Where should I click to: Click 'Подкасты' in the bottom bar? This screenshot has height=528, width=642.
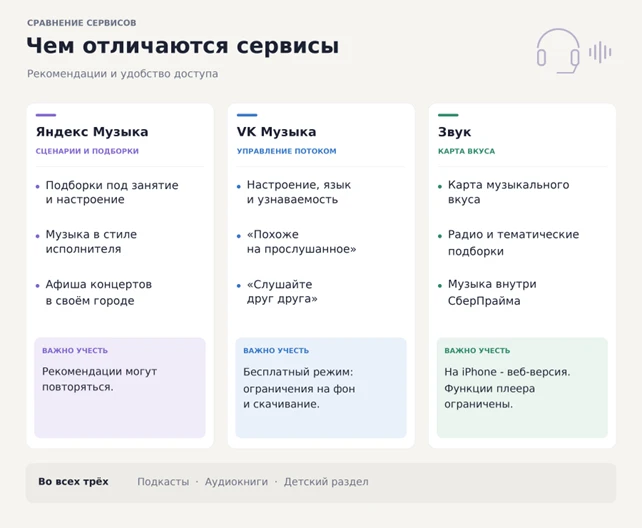point(163,482)
